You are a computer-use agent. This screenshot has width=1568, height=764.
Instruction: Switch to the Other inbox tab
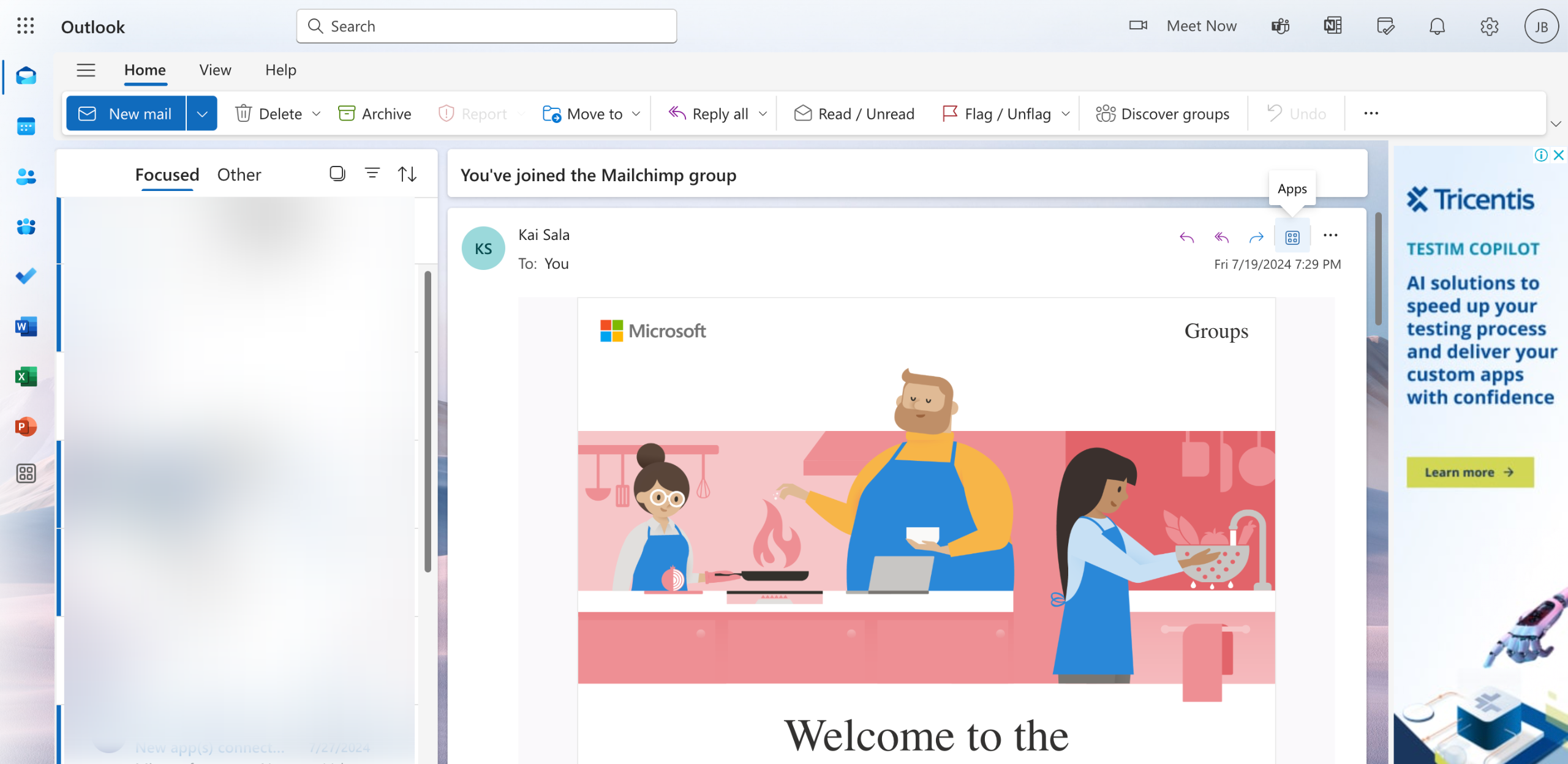239,175
